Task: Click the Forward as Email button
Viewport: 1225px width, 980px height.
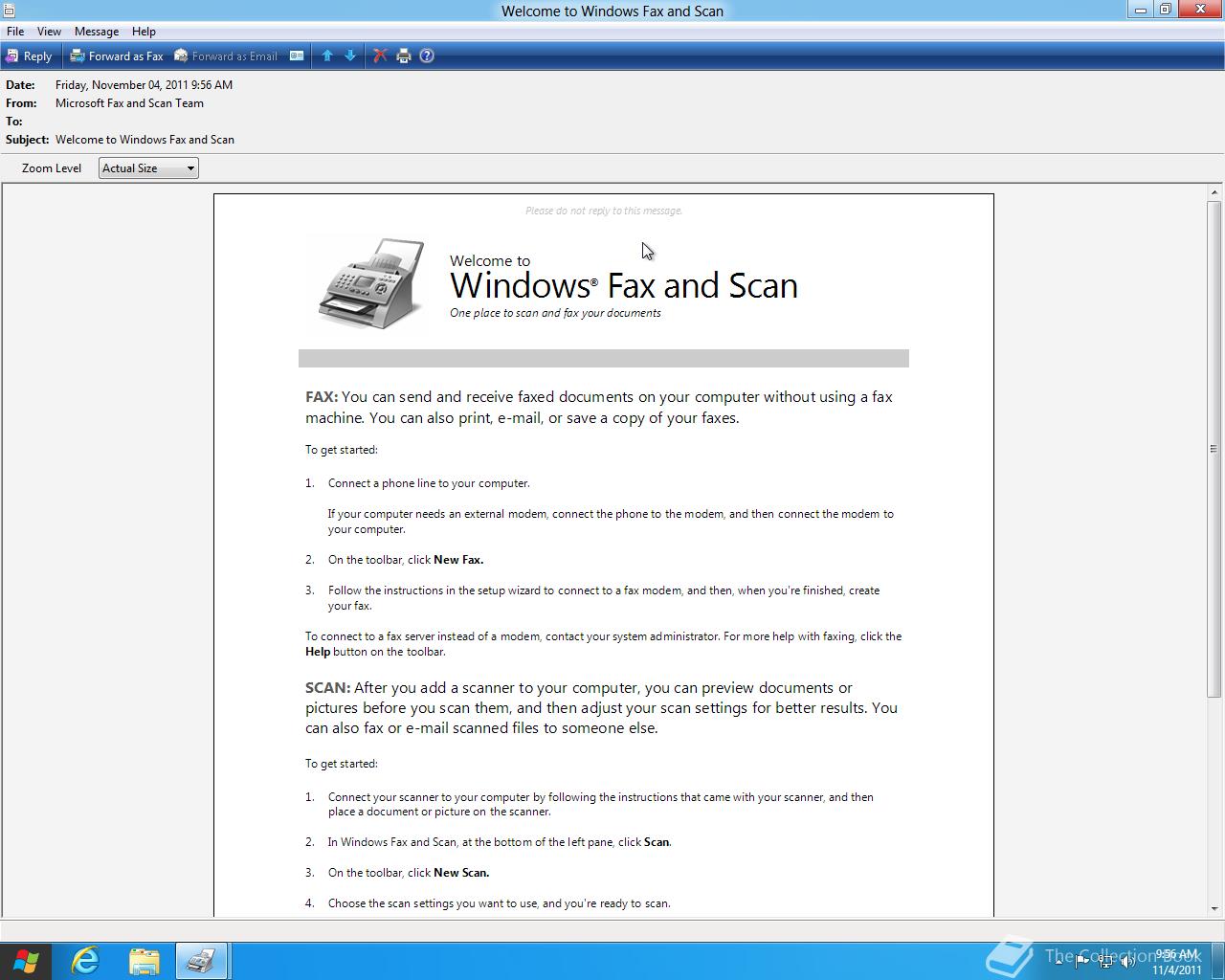Action: (225, 56)
